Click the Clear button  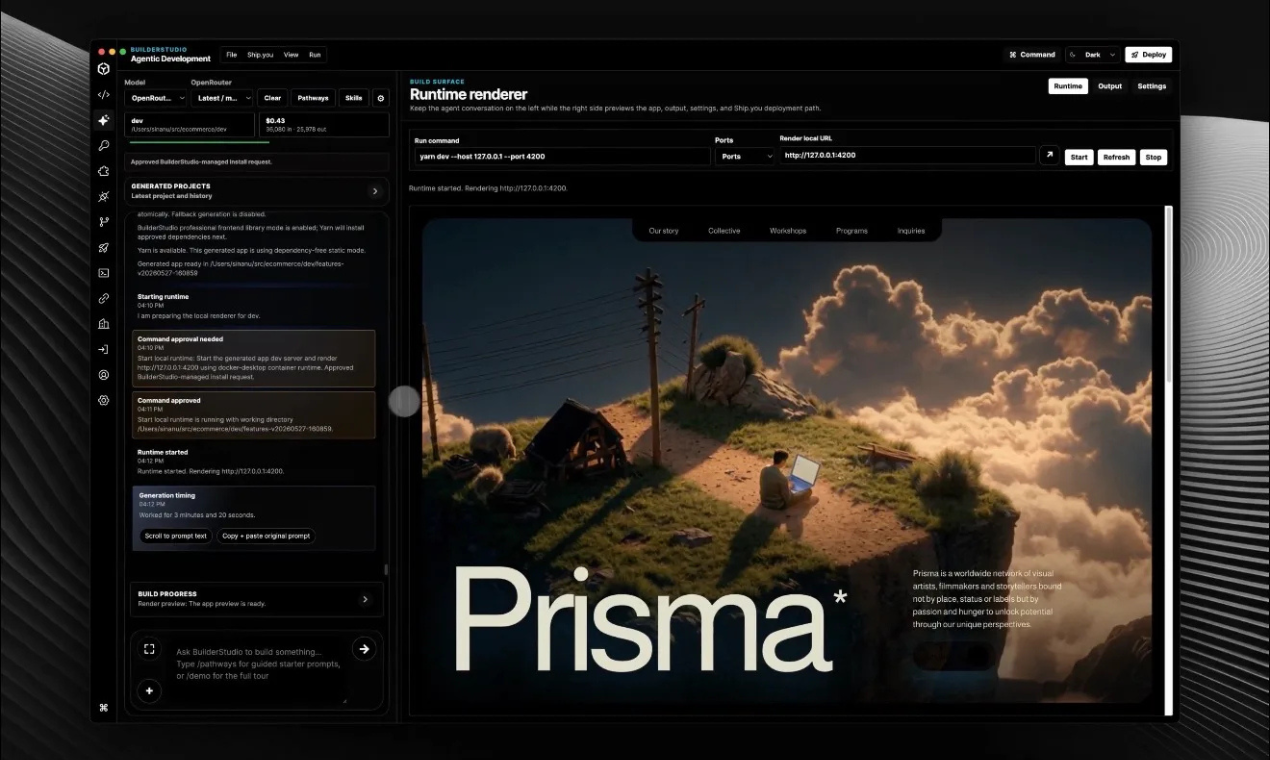coord(272,98)
